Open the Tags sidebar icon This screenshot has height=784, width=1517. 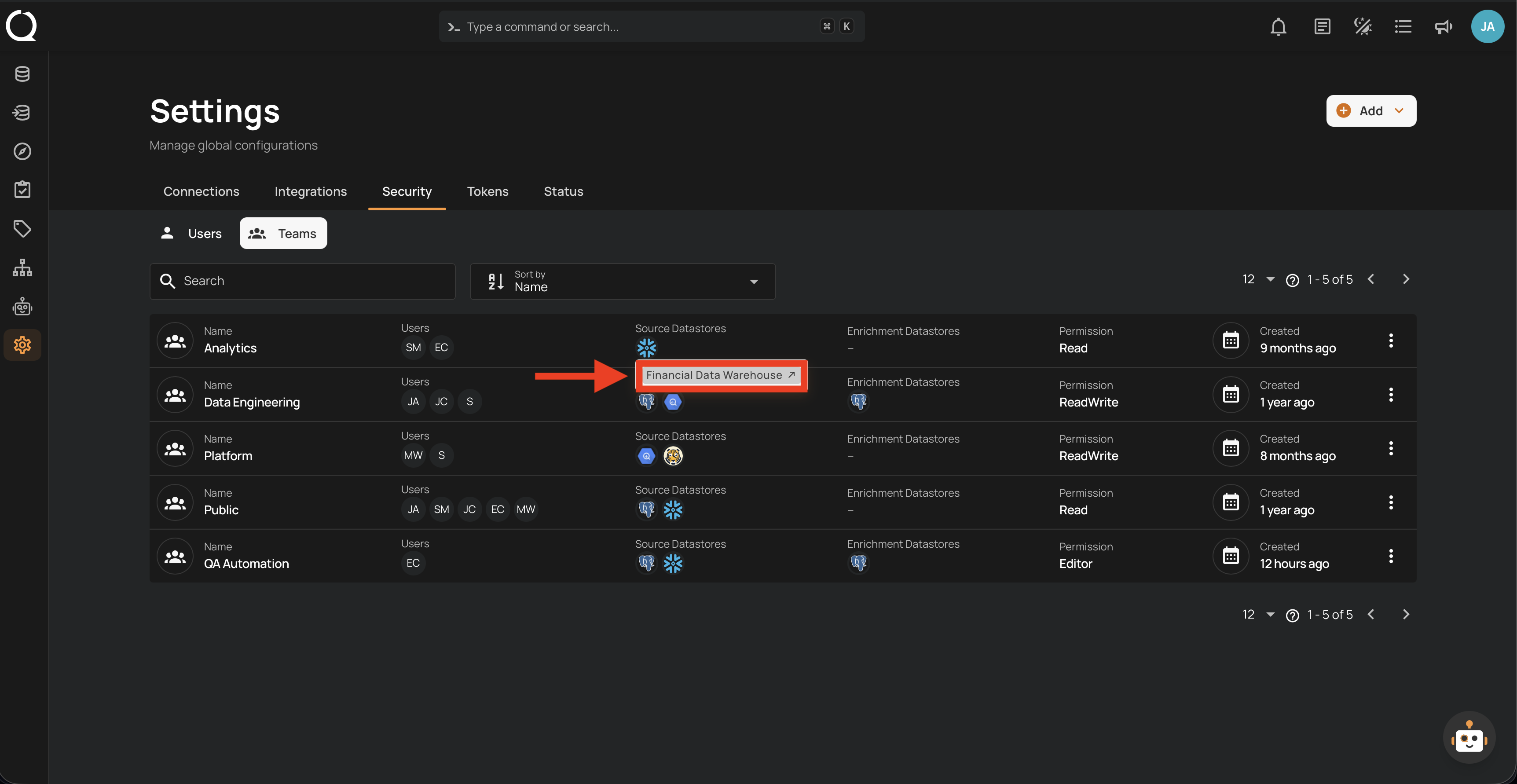(x=22, y=228)
